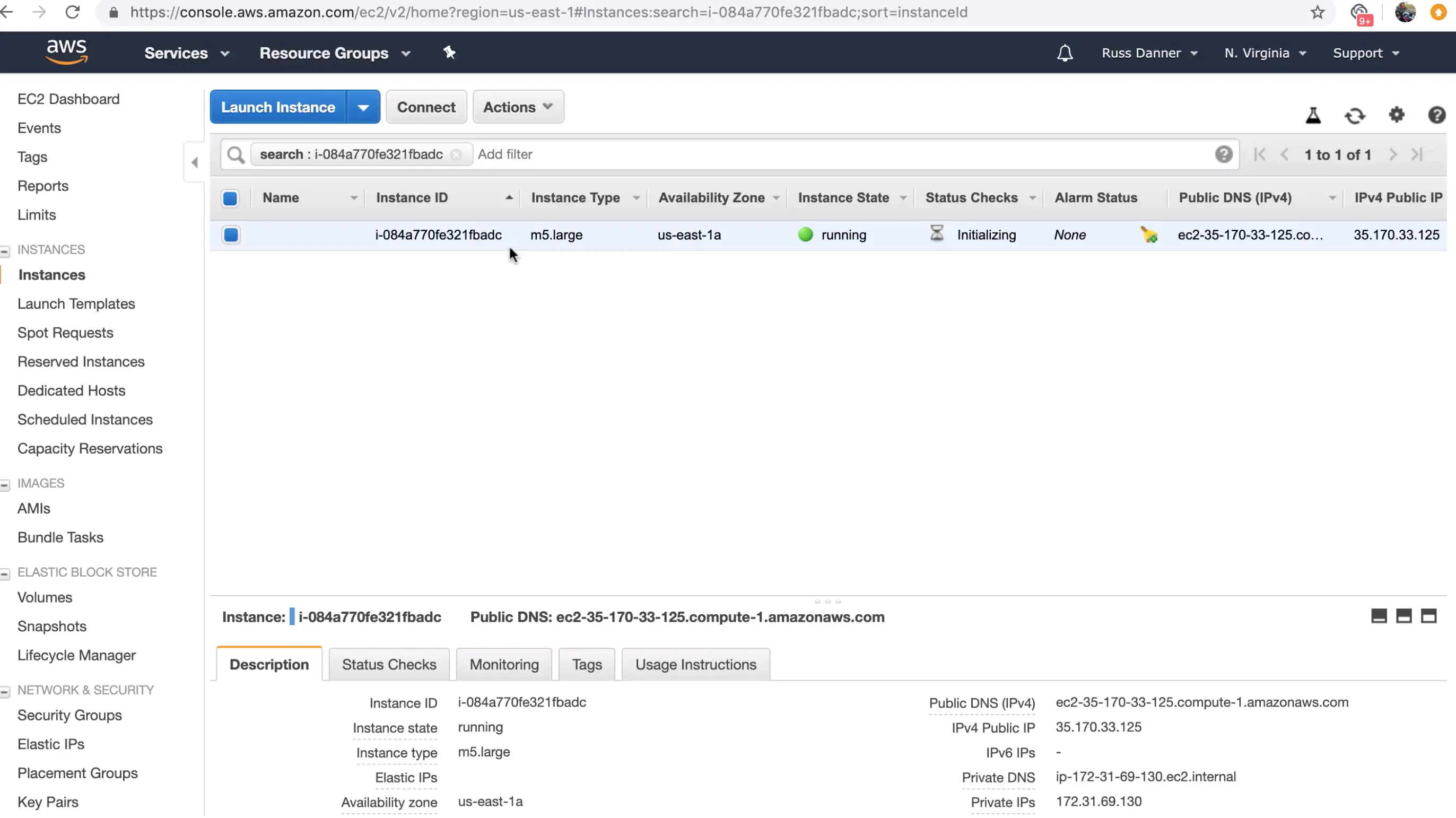Switch to the Status Checks tab
The width and height of the screenshot is (1456, 818).
coord(389,665)
